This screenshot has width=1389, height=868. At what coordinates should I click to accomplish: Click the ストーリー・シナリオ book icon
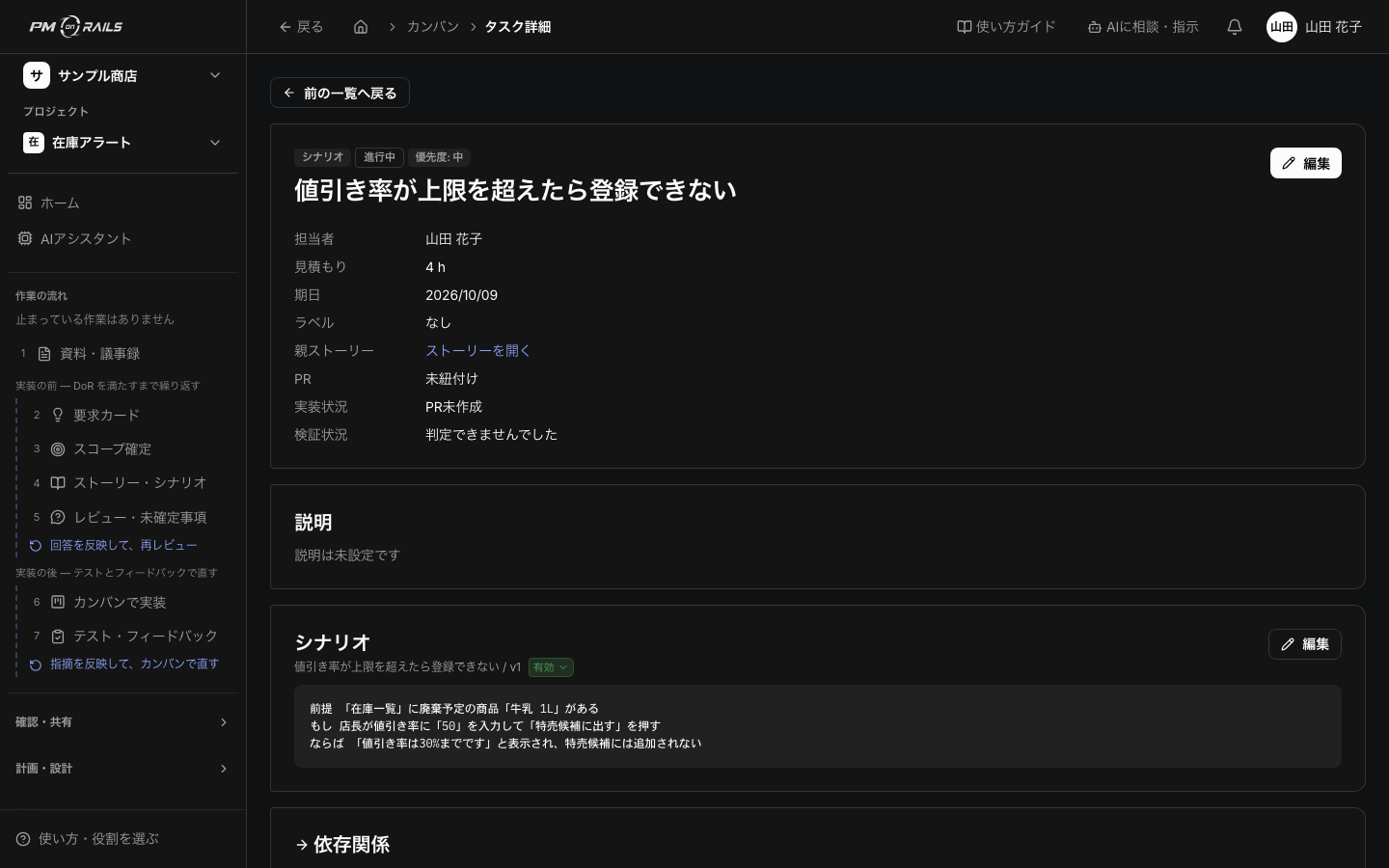pos(58,482)
